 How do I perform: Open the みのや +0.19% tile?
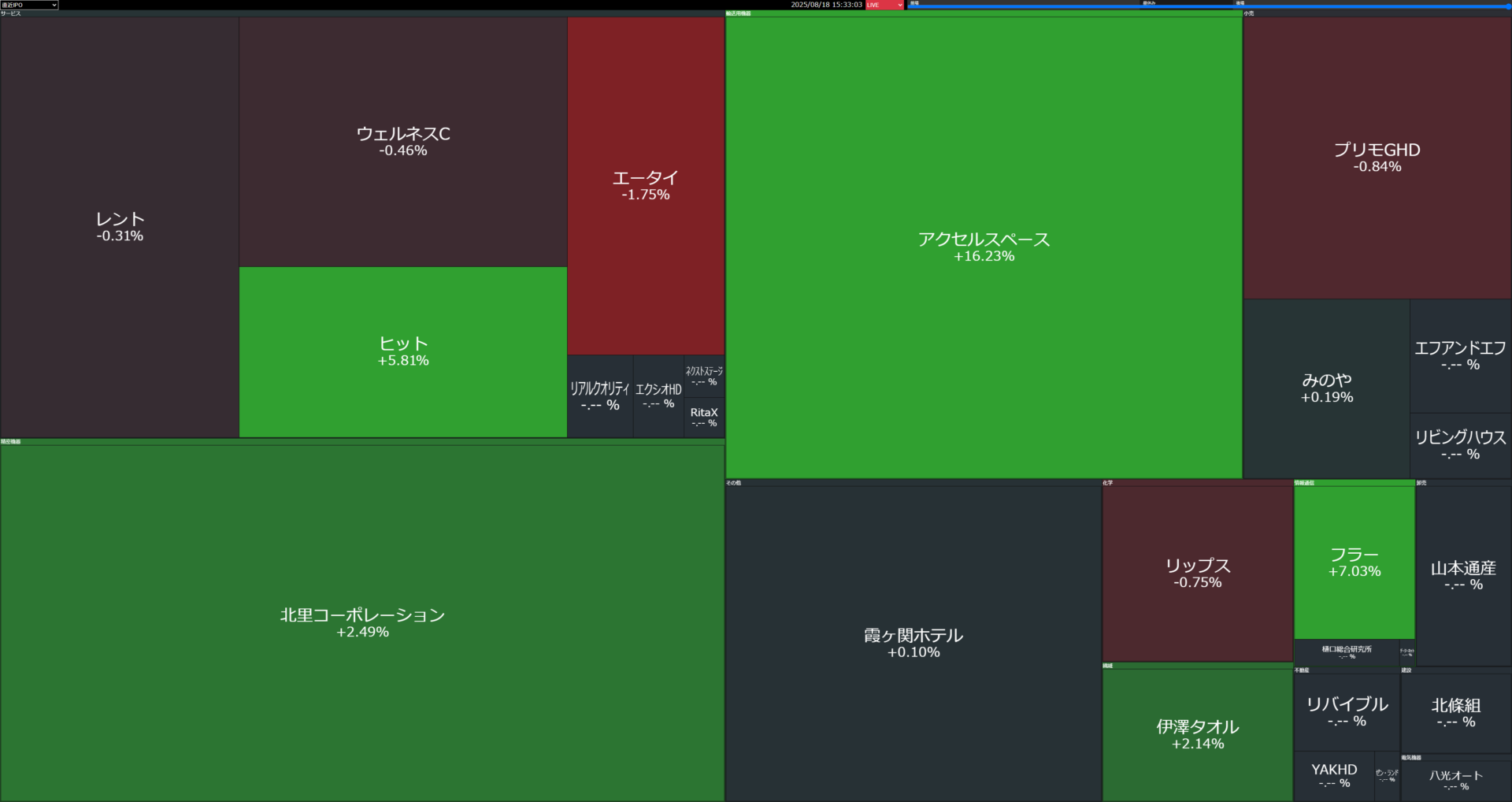(x=1327, y=388)
